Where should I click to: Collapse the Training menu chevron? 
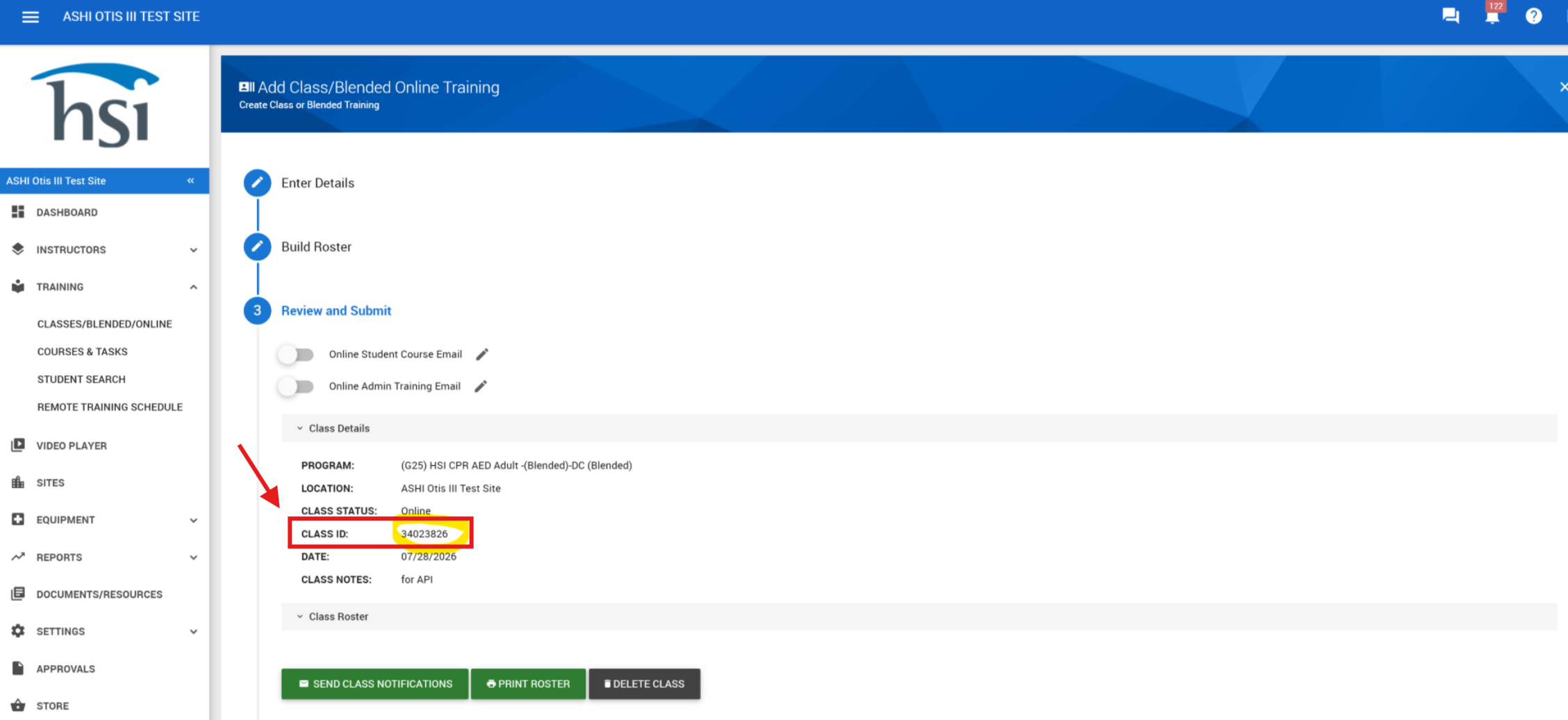(x=194, y=287)
